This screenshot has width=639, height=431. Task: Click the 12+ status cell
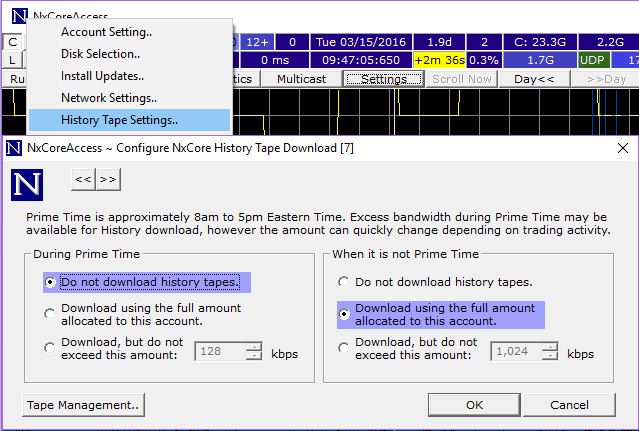click(x=257, y=42)
